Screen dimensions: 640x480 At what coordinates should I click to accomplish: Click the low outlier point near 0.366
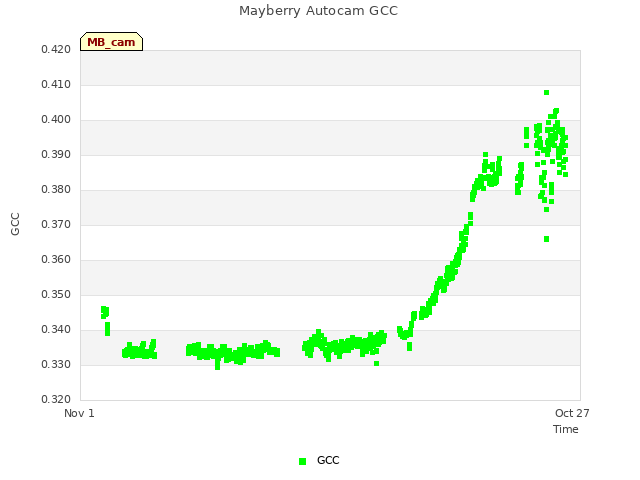(547, 239)
